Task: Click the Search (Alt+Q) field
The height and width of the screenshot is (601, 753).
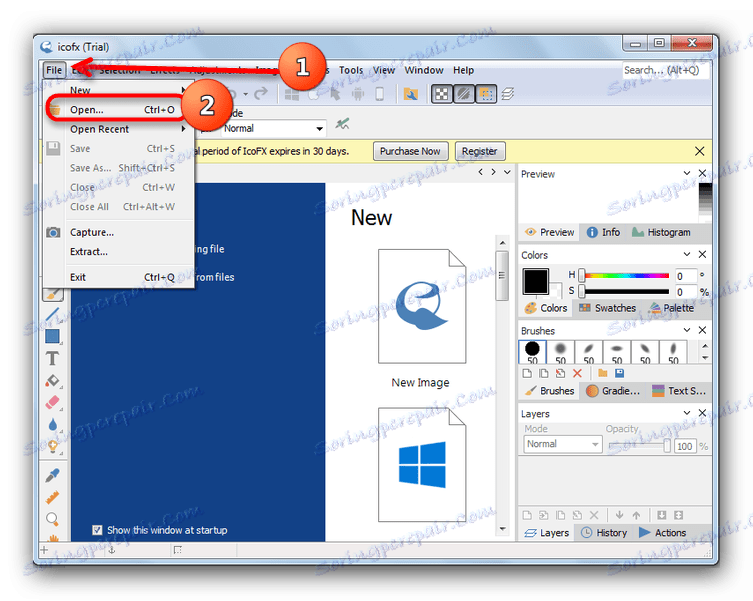Action: 665,71
